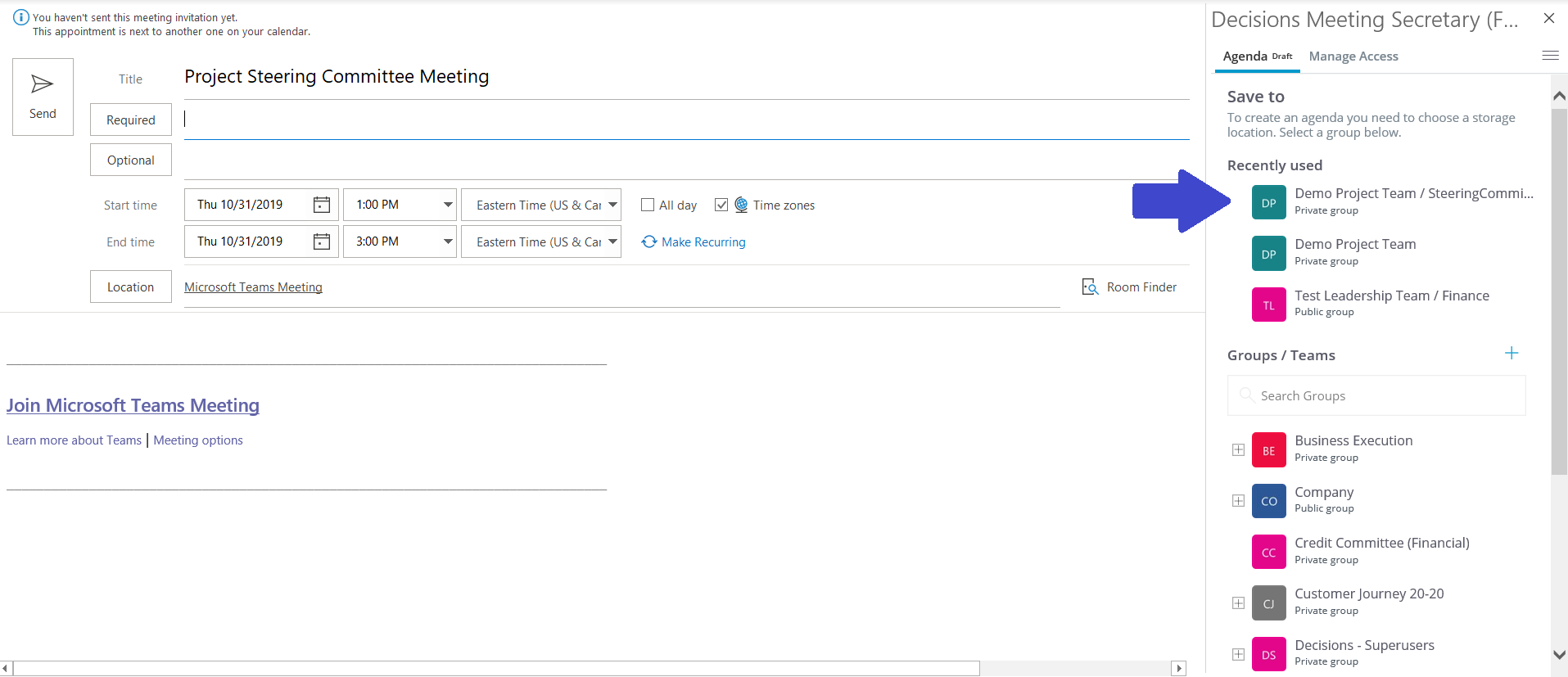The image size is (1568, 677).
Task: Open the Join Microsoft Teams Meeting link
Action: [x=133, y=405]
